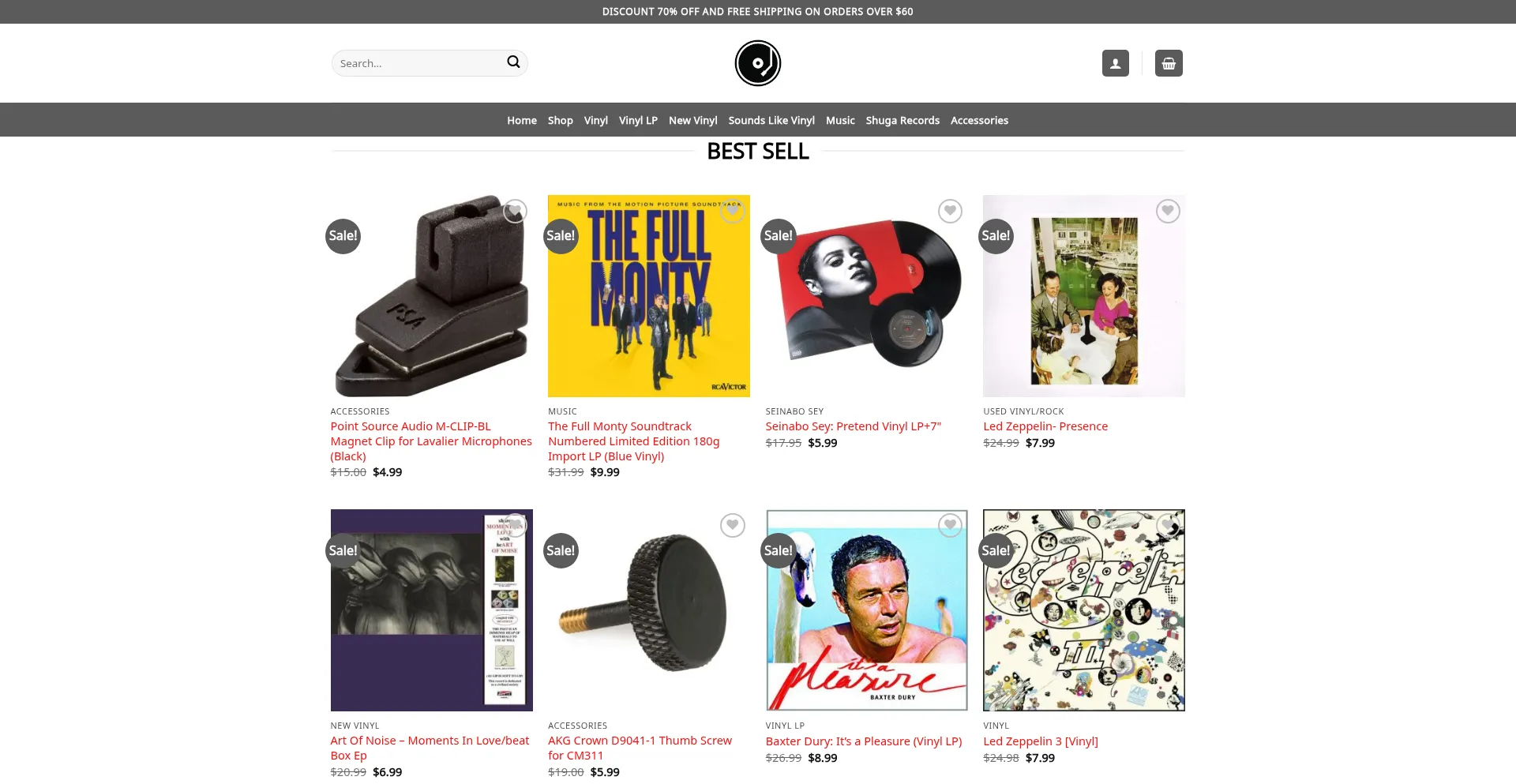The height and width of the screenshot is (784, 1516).
Task: Add Seinabo Sey Pretend to wishlist
Action: coord(950,211)
